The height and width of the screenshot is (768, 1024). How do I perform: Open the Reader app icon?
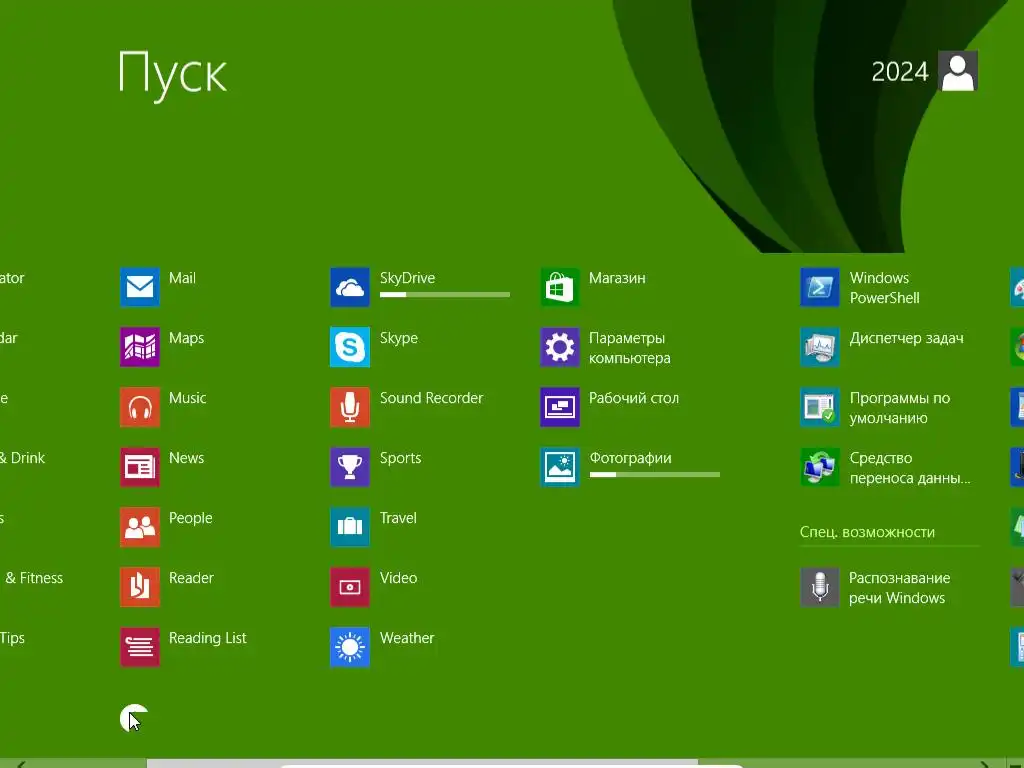click(x=140, y=587)
